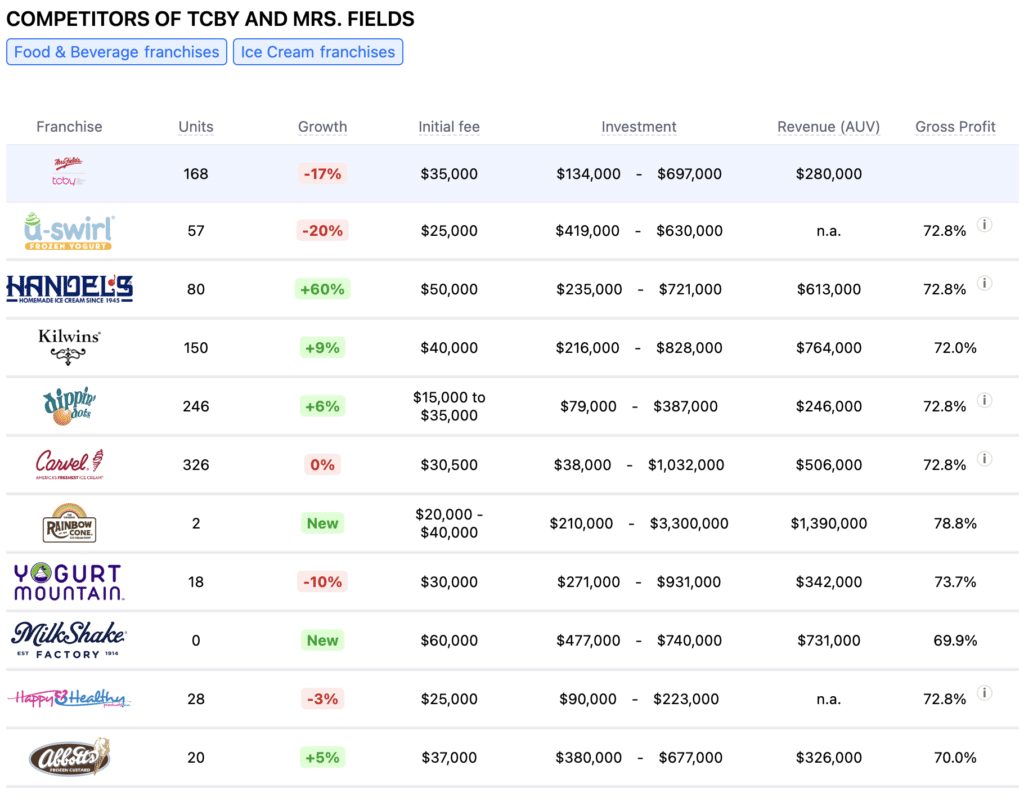Click the Investment column header
The image size is (1024, 806).
[x=639, y=127]
